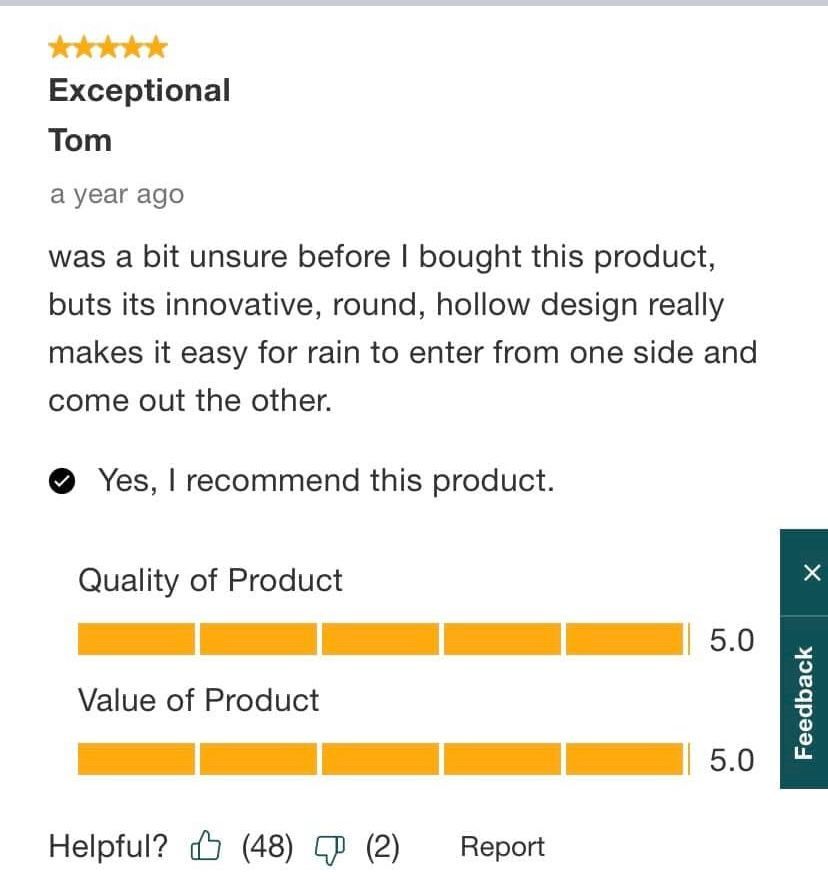Click the helpful vote count (48)
The width and height of the screenshot is (828, 890).
(267, 847)
